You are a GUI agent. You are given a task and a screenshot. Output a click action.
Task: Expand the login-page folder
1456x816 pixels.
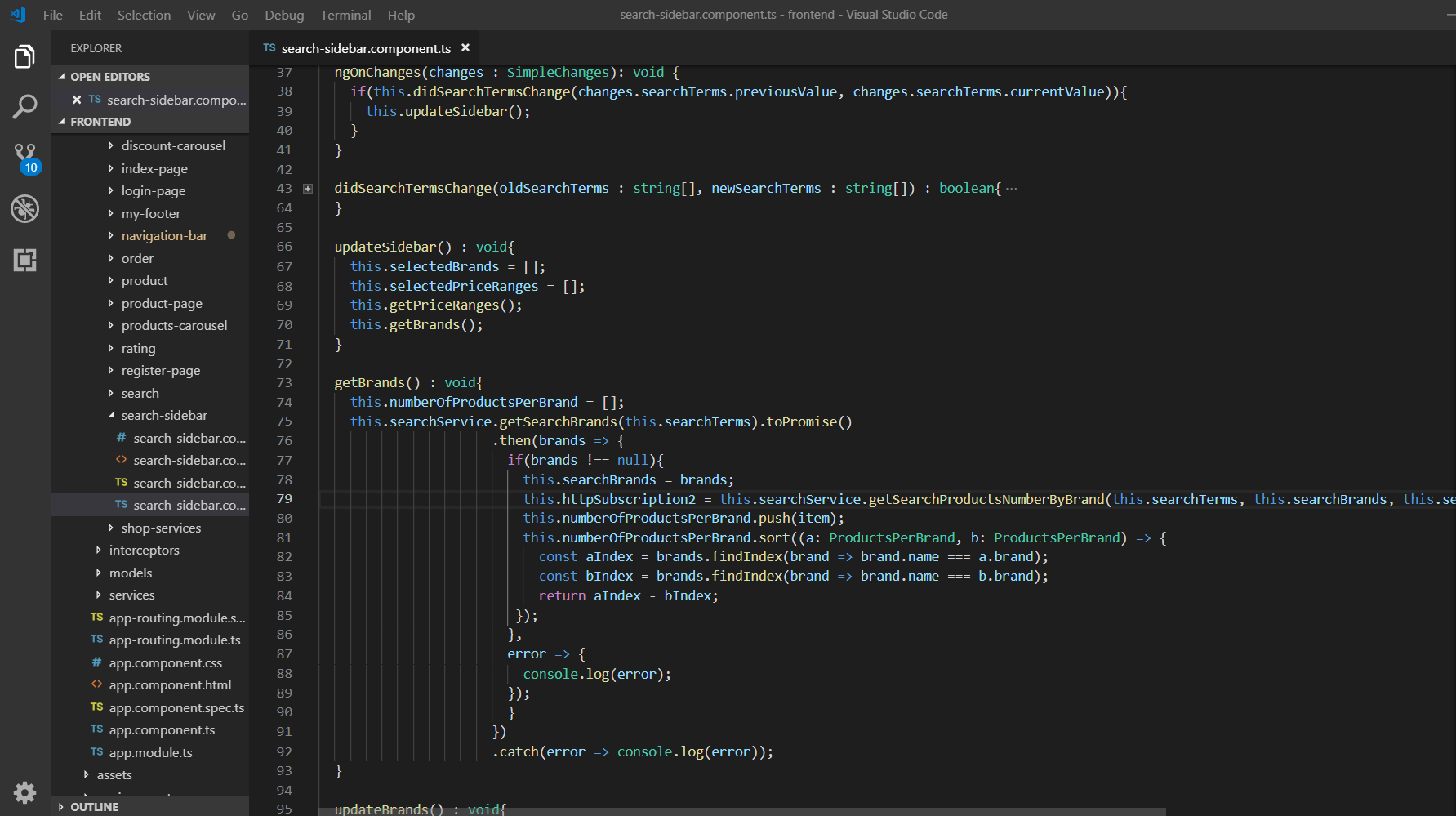coord(154,190)
